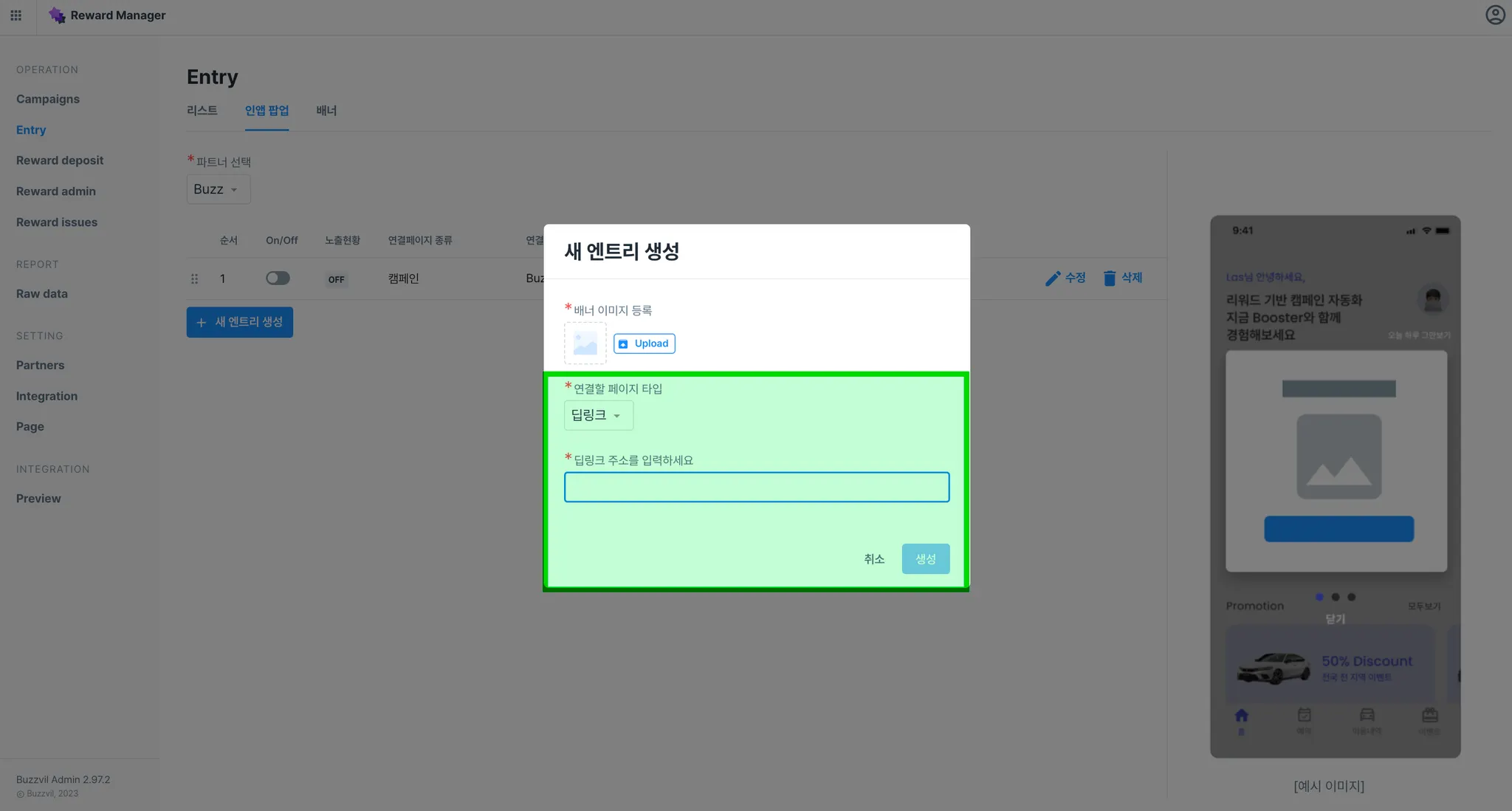Click the banner image placeholder thumbnail

click(585, 343)
